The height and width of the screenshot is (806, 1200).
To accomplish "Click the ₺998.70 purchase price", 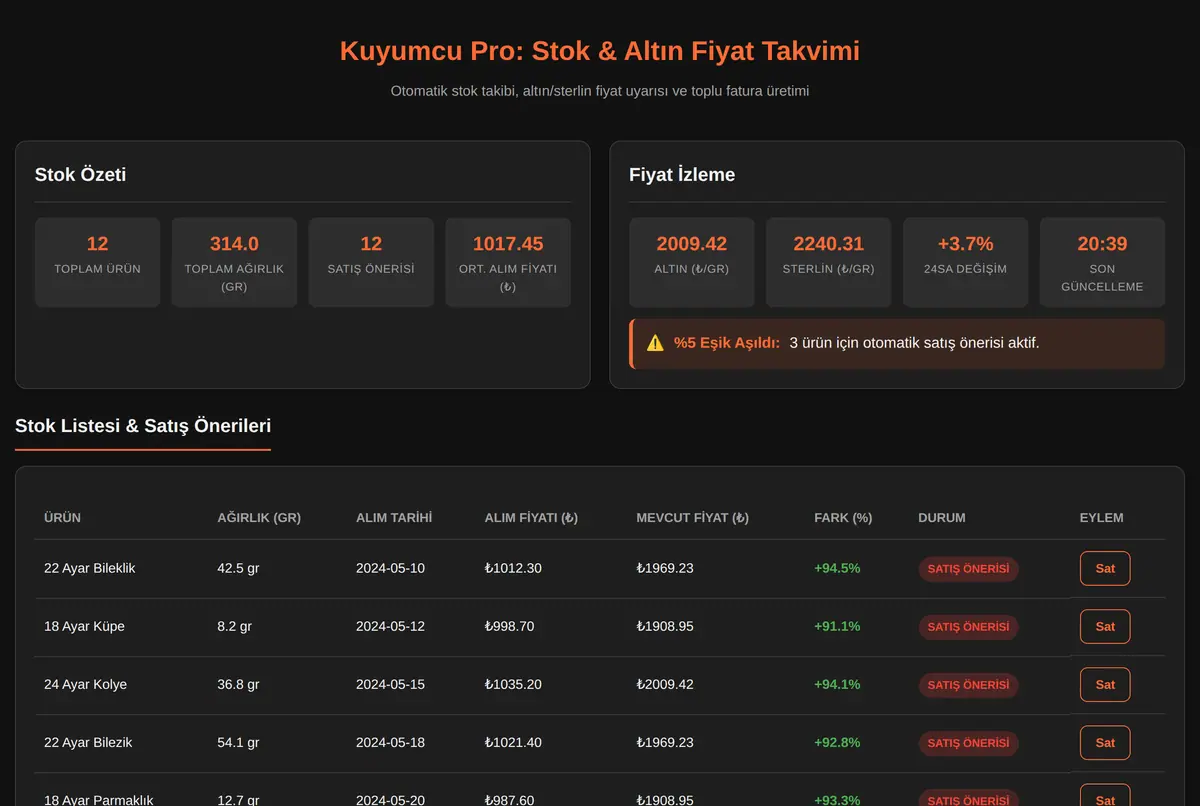I will click(x=509, y=626).
